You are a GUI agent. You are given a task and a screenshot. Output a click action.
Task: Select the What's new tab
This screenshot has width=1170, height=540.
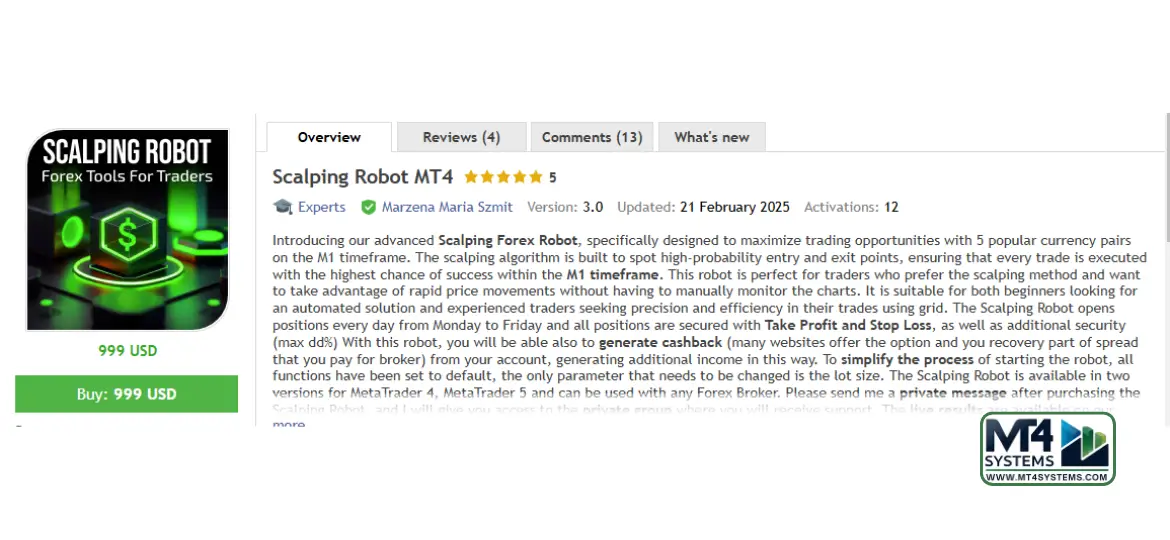711,137
